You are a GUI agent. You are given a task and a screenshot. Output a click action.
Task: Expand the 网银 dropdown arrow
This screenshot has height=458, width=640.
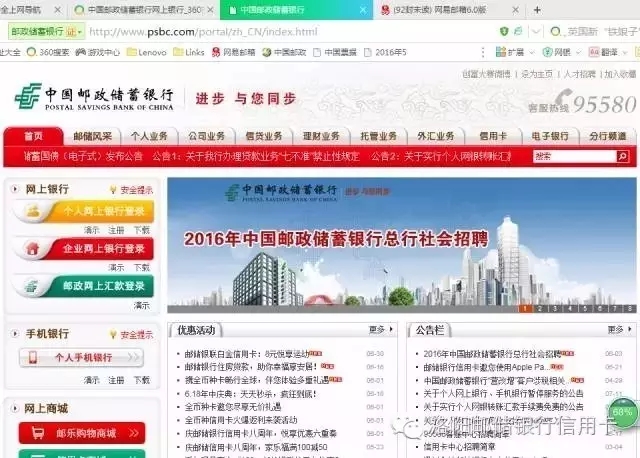pyautogui.click(x=578, y=52)
